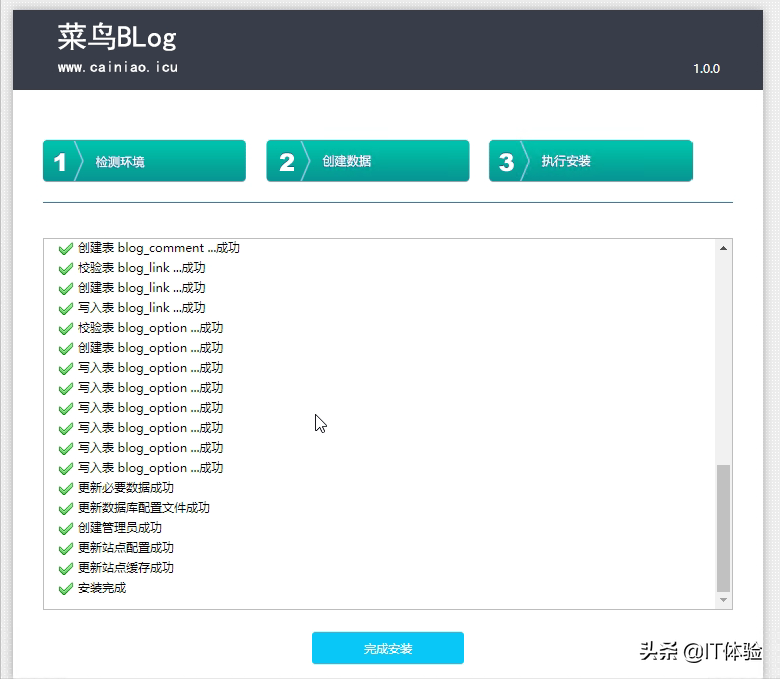This screenshot has height=679, width=780.
Task: Click the 菜鸟BLog title logo
Action: pos(117,37)
